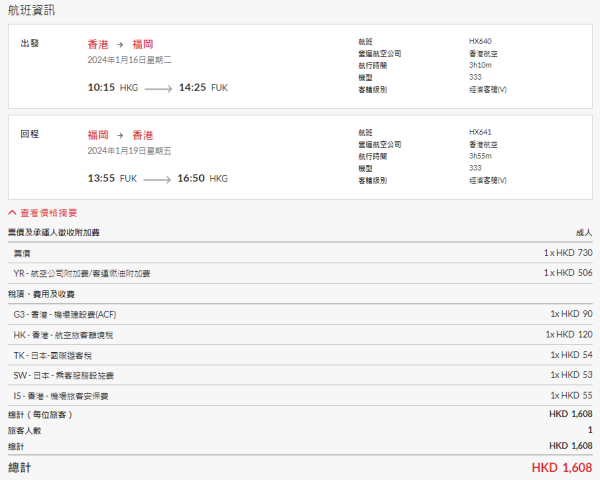Click flight number HX640

(481, 41)
